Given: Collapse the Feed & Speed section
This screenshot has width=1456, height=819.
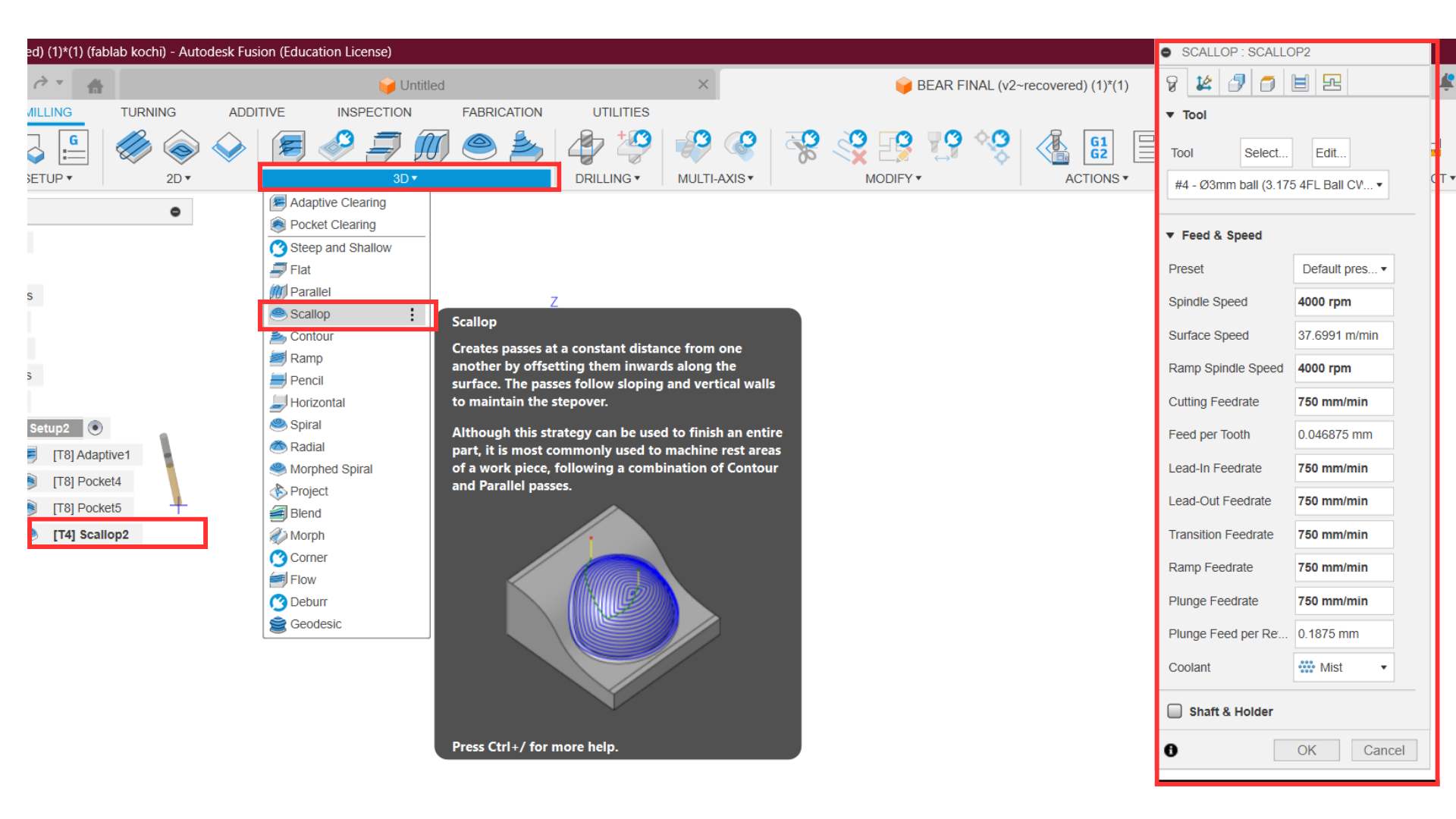Looking at the screenshot, I should tap(1170, 235).
